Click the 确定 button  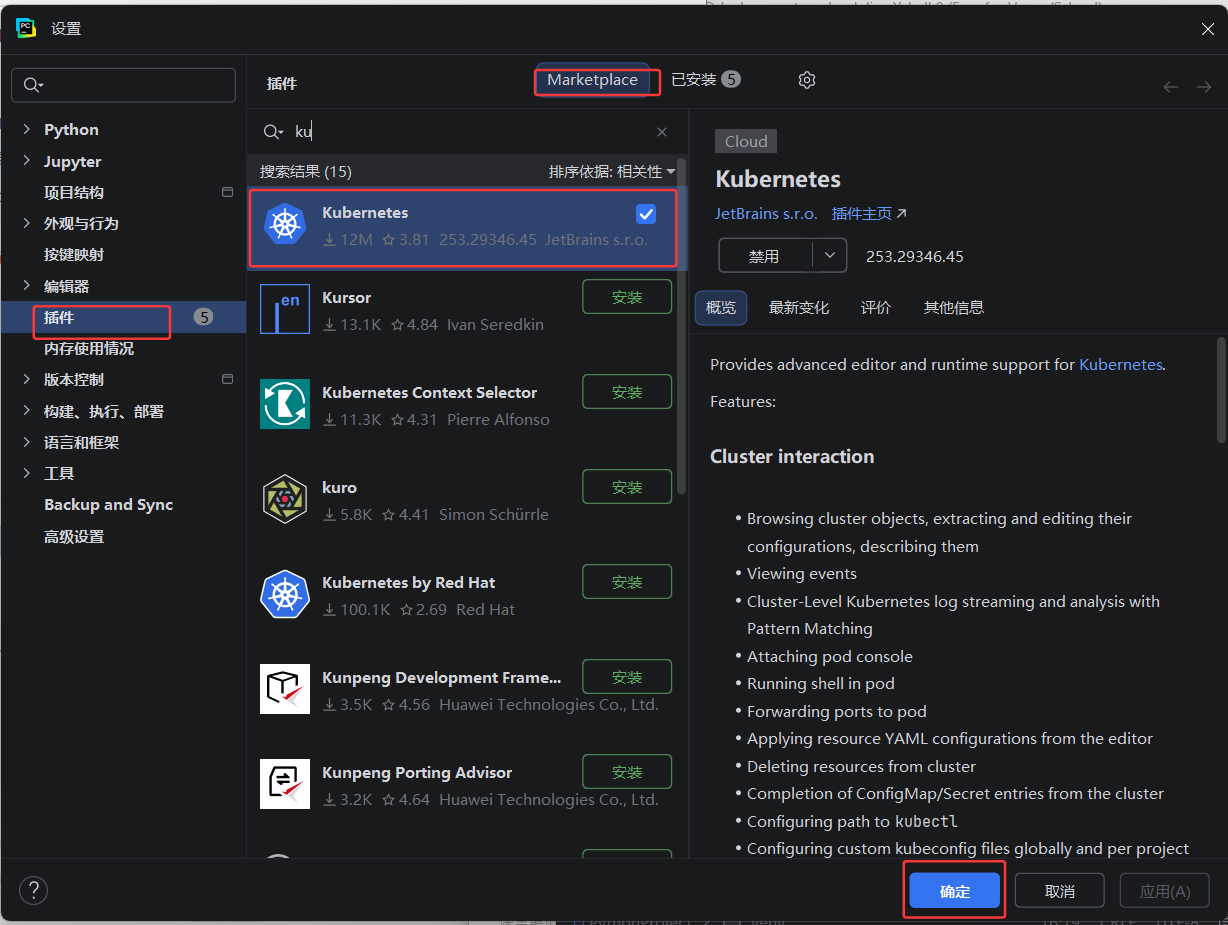tap(955, 891)
